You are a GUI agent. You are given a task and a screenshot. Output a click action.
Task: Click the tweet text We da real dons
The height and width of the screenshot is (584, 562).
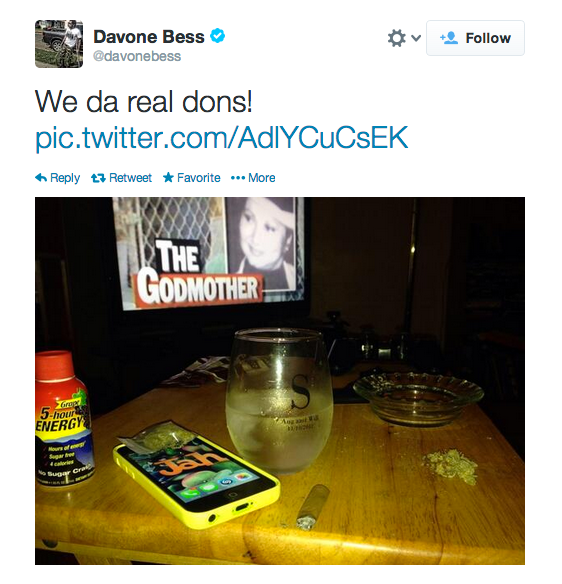click(x=144, y=101)
